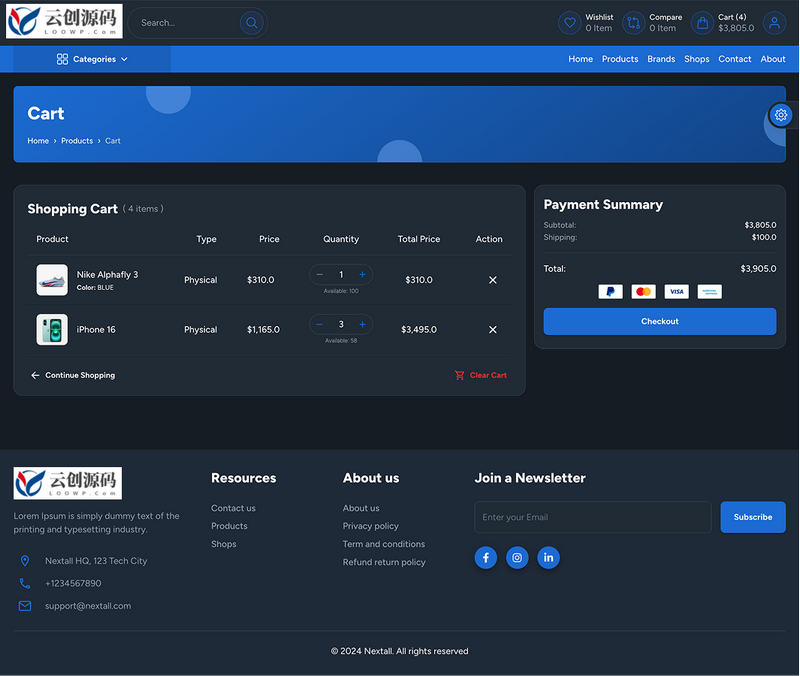Open the Instagram social icon
Viewport: 800px width, 676px height.
[x=517, y=558]
